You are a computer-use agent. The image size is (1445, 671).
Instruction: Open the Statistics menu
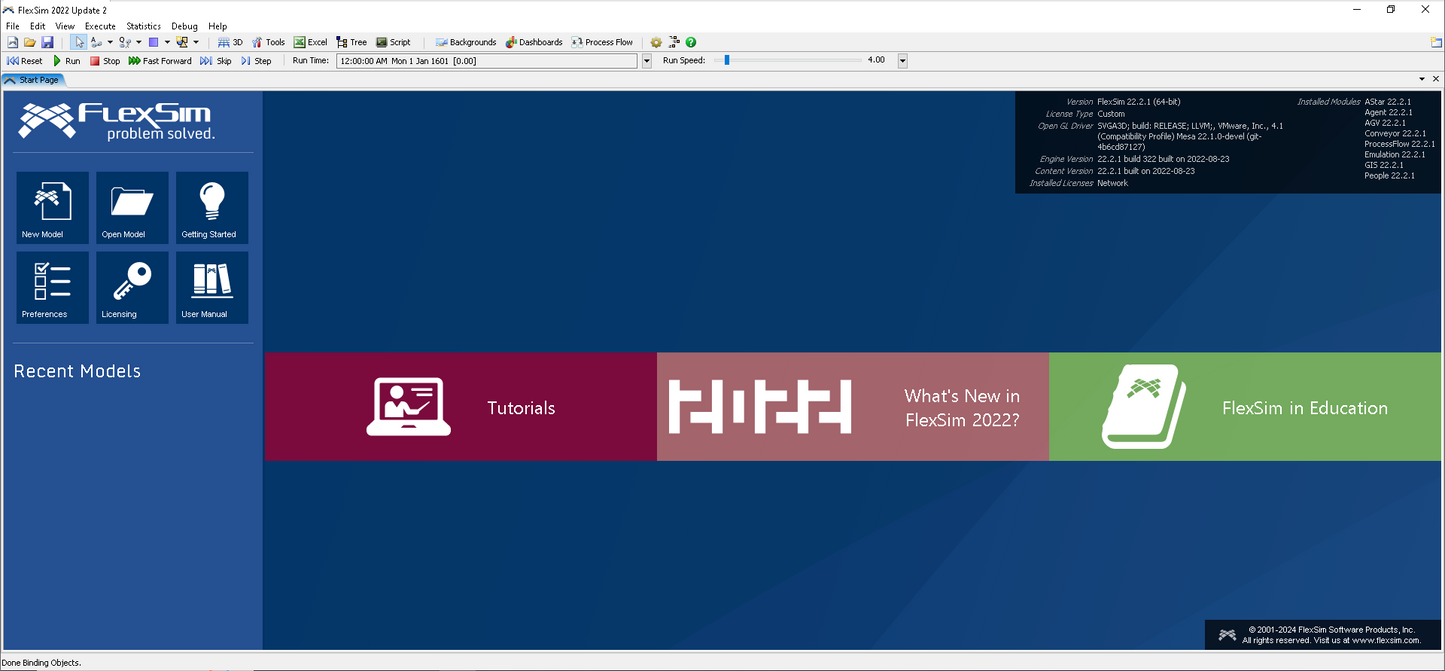coord(144,26)
